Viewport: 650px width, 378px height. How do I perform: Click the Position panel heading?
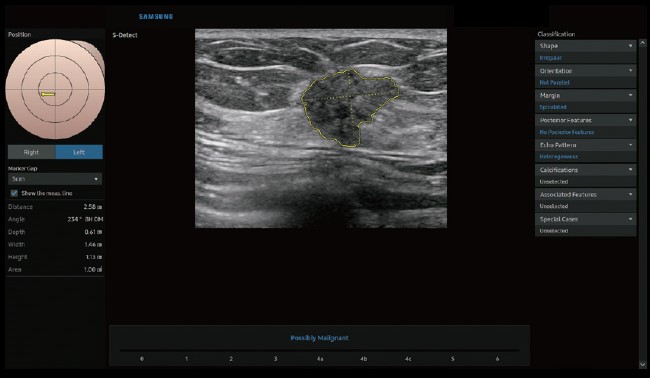pos(19,34)
